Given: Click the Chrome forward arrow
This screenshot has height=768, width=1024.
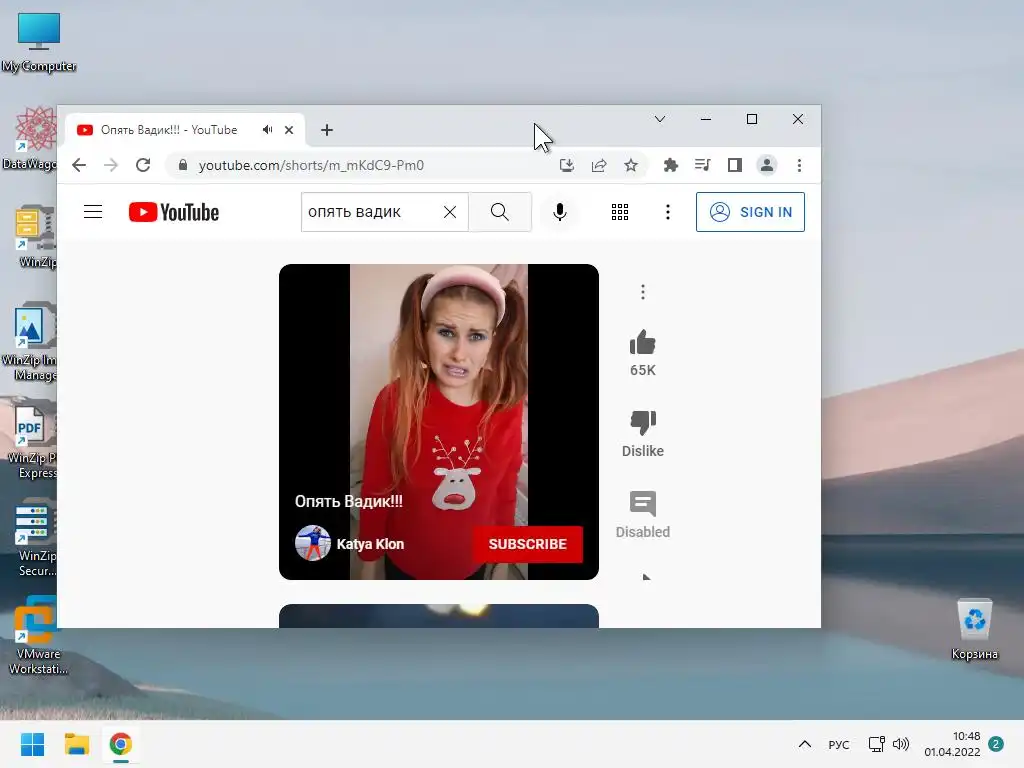Looking at the screenshot, I should pos(111,165).
